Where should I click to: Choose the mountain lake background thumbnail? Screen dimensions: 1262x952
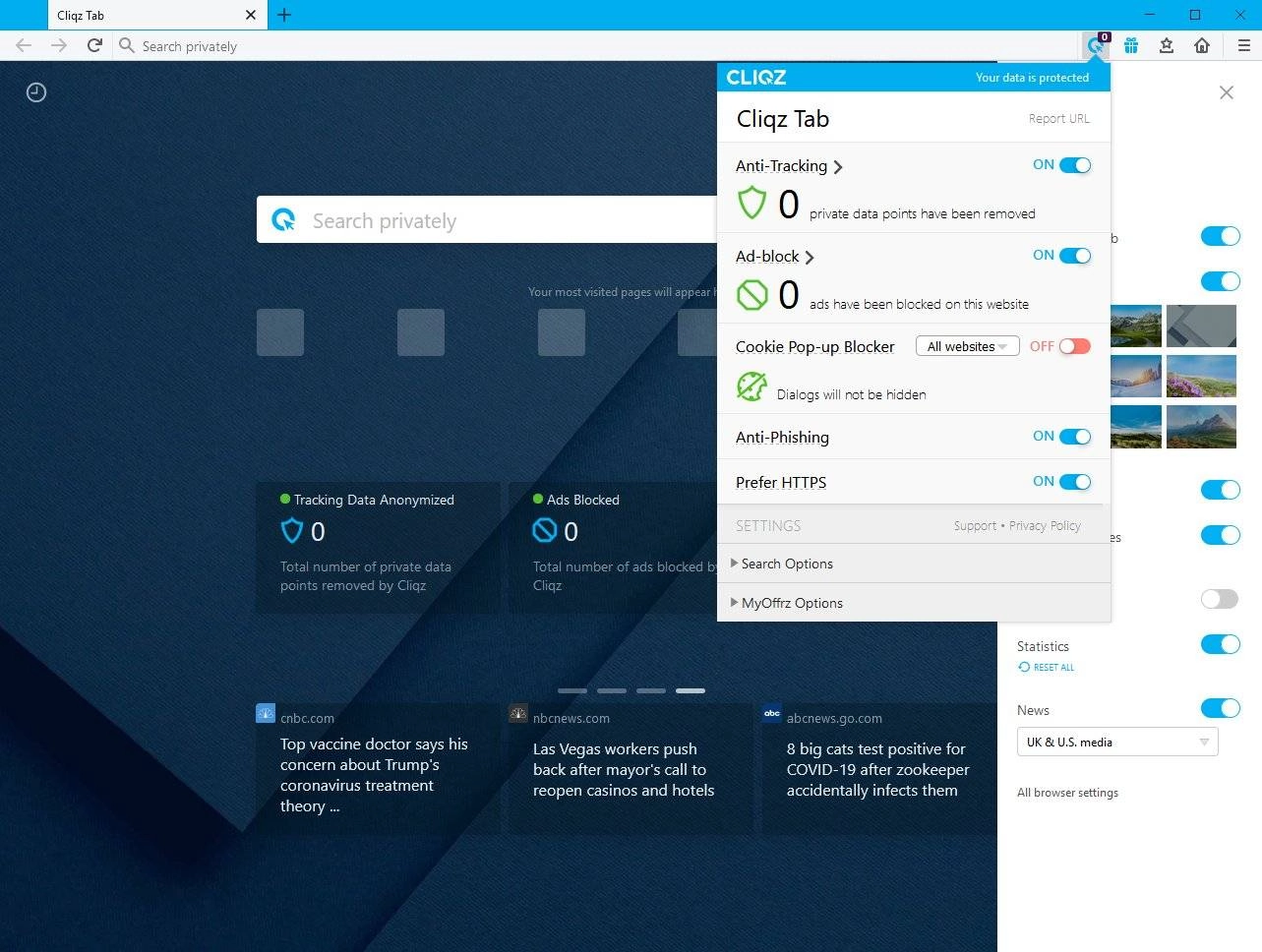coord(1136,326)
